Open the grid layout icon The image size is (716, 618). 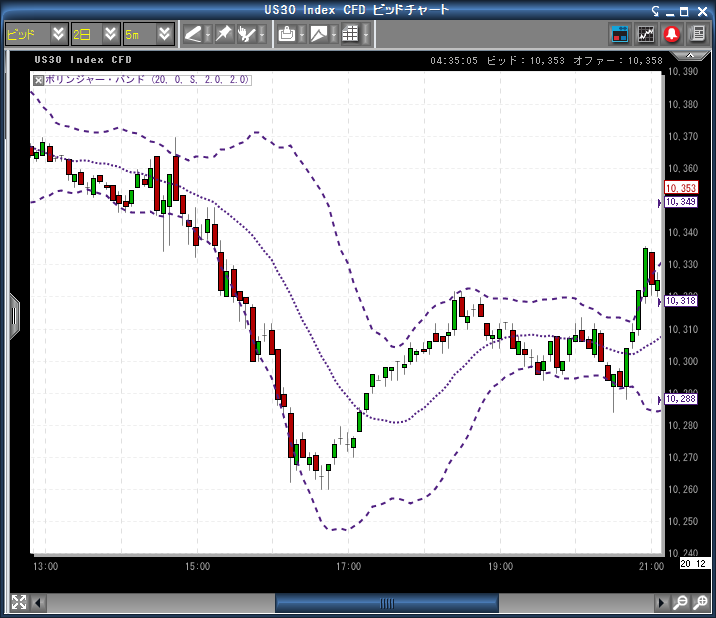(x=350, y=34)
